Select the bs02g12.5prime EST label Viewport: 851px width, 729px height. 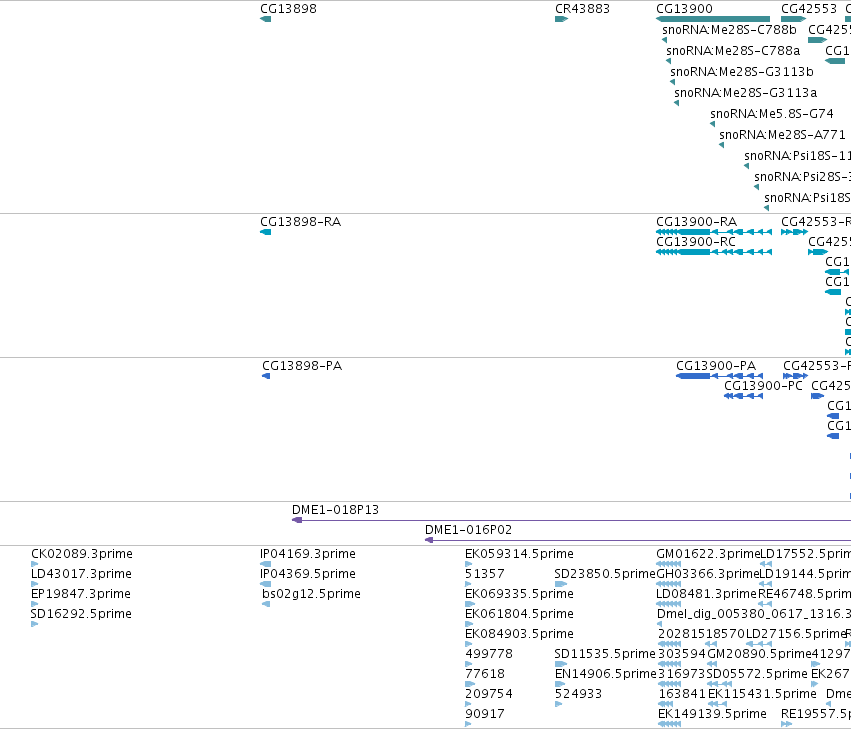point(312,594)
